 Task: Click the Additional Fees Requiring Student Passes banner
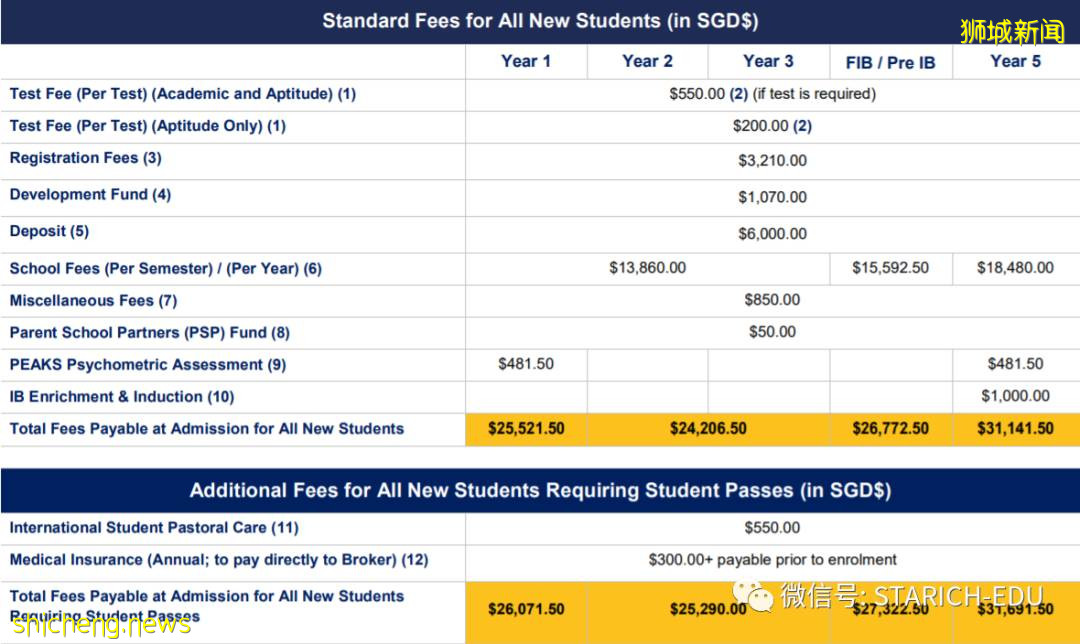[x=540, y=490]
